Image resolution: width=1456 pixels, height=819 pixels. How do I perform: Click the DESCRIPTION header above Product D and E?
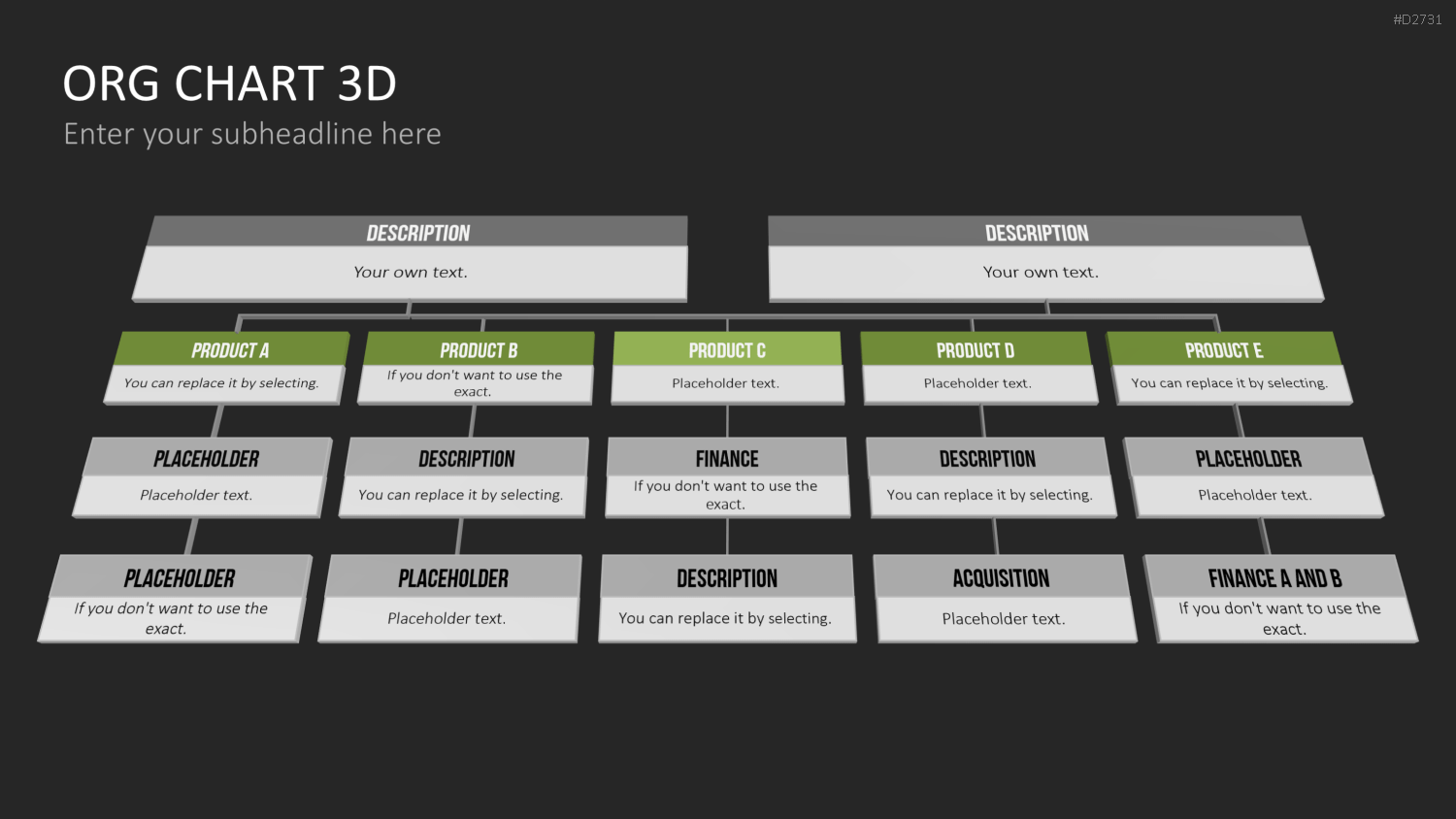[x=1037, y=233]
